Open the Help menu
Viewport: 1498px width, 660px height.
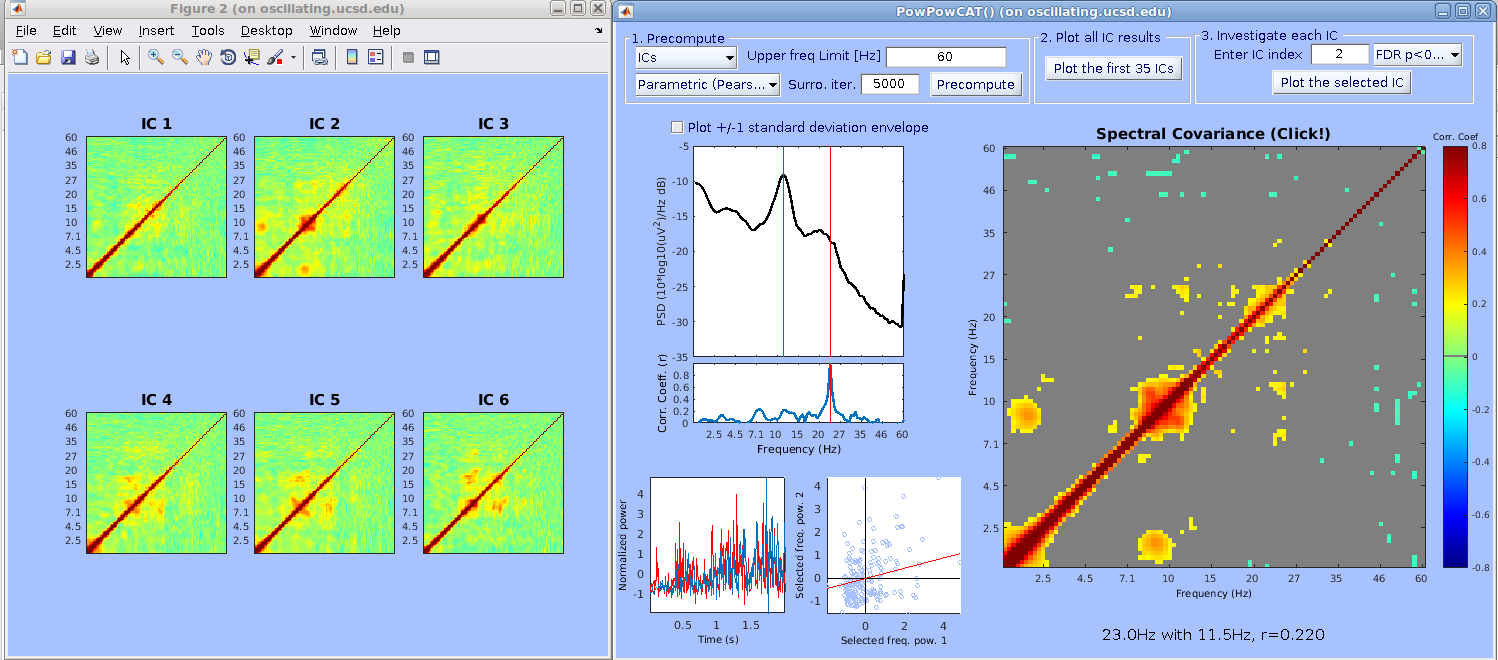click(x=387, y=31)
